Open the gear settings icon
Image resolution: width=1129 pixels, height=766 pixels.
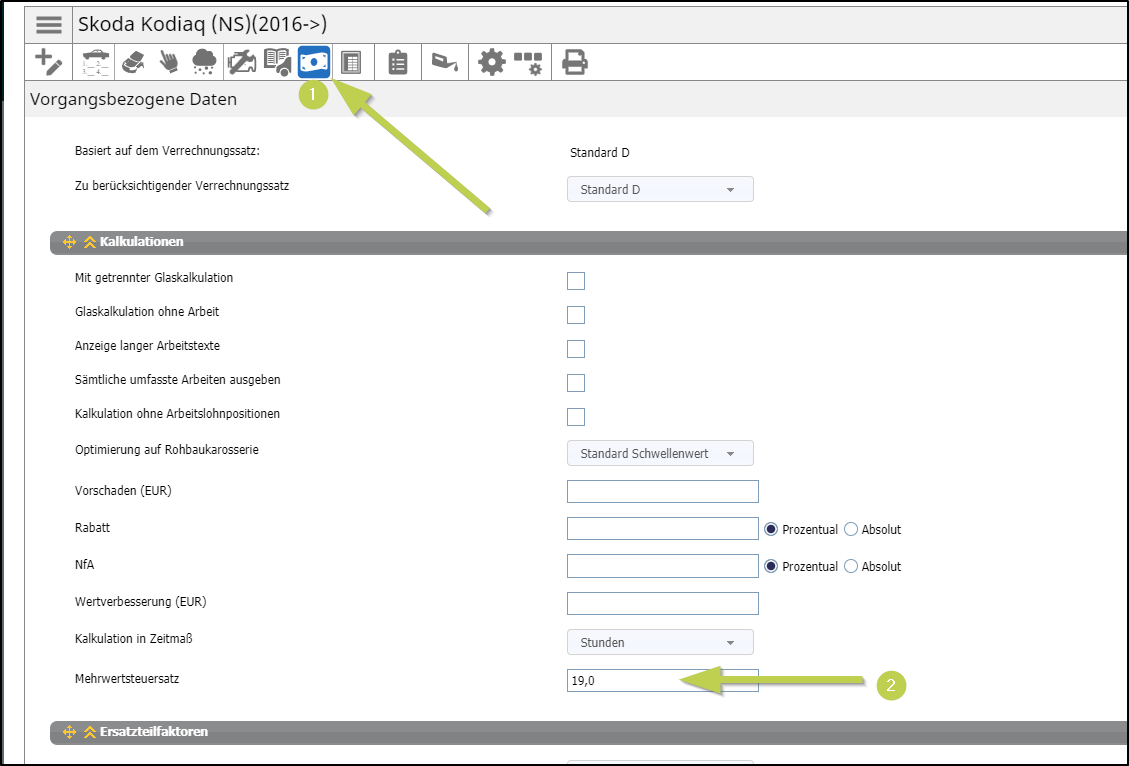491,62
